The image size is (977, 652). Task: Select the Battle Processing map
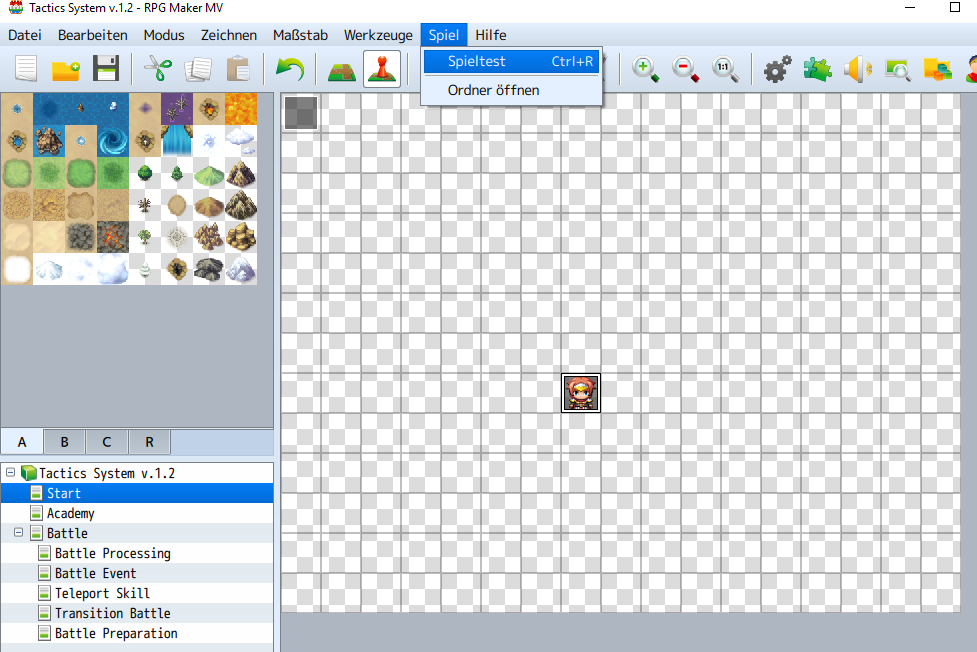click(x=137, y=553)
